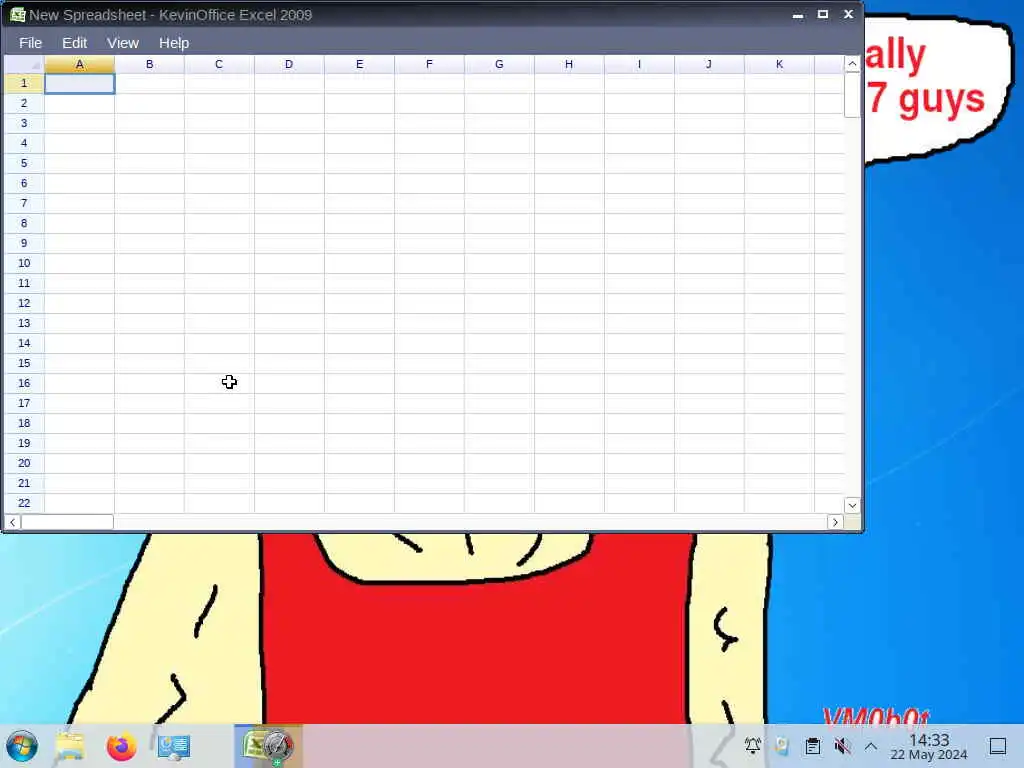Click the horizontal scrollbar left arrow
The image size is (1024, 768).
click(x=12, y=522)
